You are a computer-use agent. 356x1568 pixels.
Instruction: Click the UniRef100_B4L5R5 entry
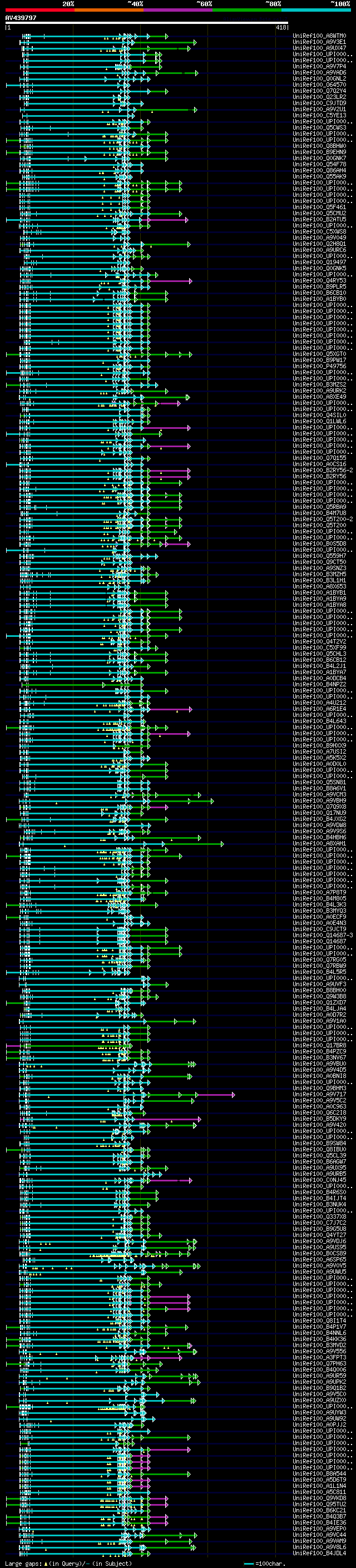point(319,972)
